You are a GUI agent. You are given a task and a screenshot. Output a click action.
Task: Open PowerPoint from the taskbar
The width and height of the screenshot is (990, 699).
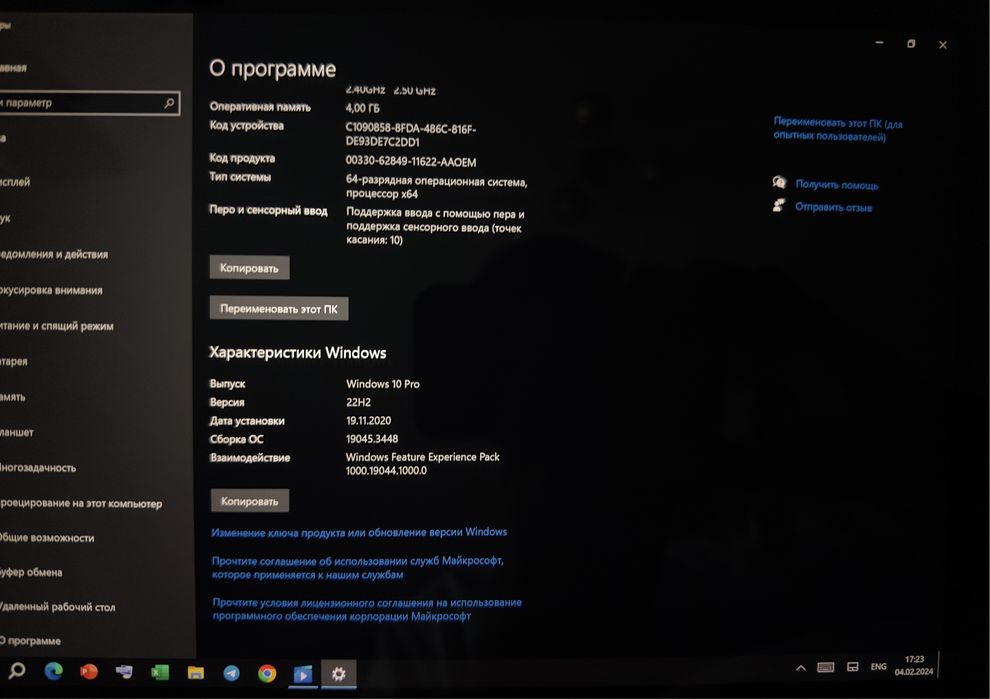tap(88, 672)
